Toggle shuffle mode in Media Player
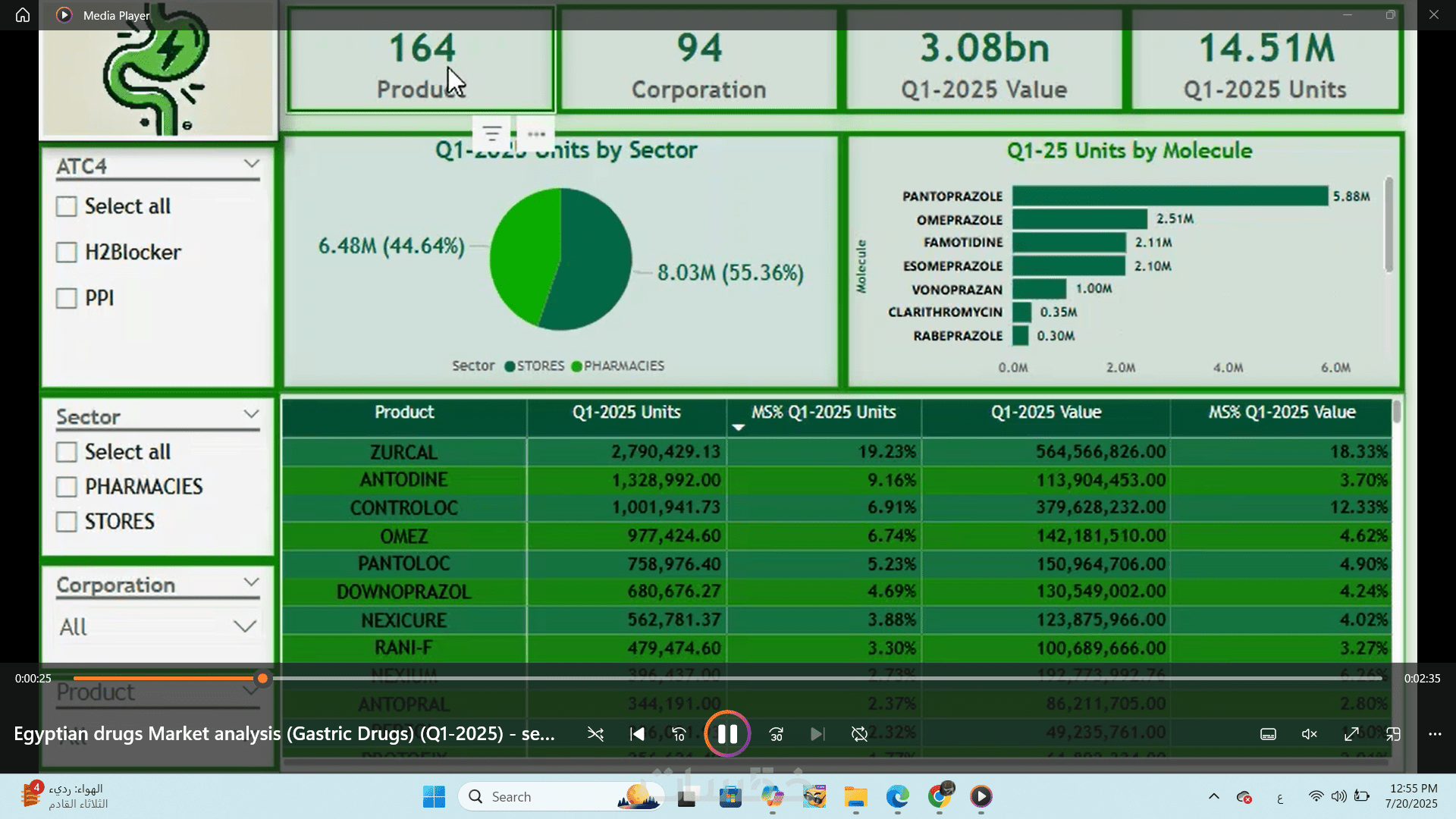1456x819 pixels. point(595,734)
